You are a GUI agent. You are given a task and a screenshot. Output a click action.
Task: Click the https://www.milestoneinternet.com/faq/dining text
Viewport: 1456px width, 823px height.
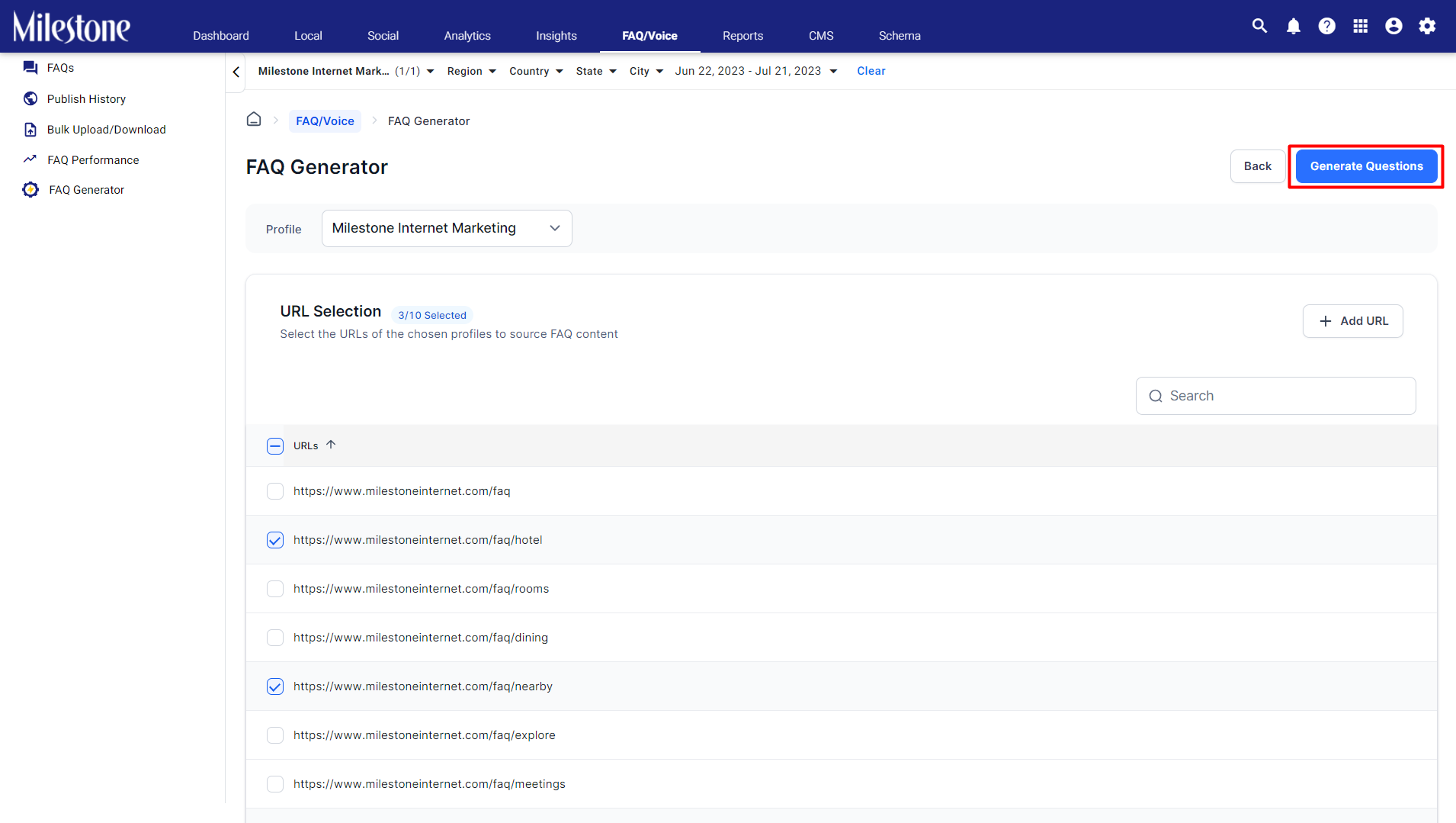tap(420, 638)
